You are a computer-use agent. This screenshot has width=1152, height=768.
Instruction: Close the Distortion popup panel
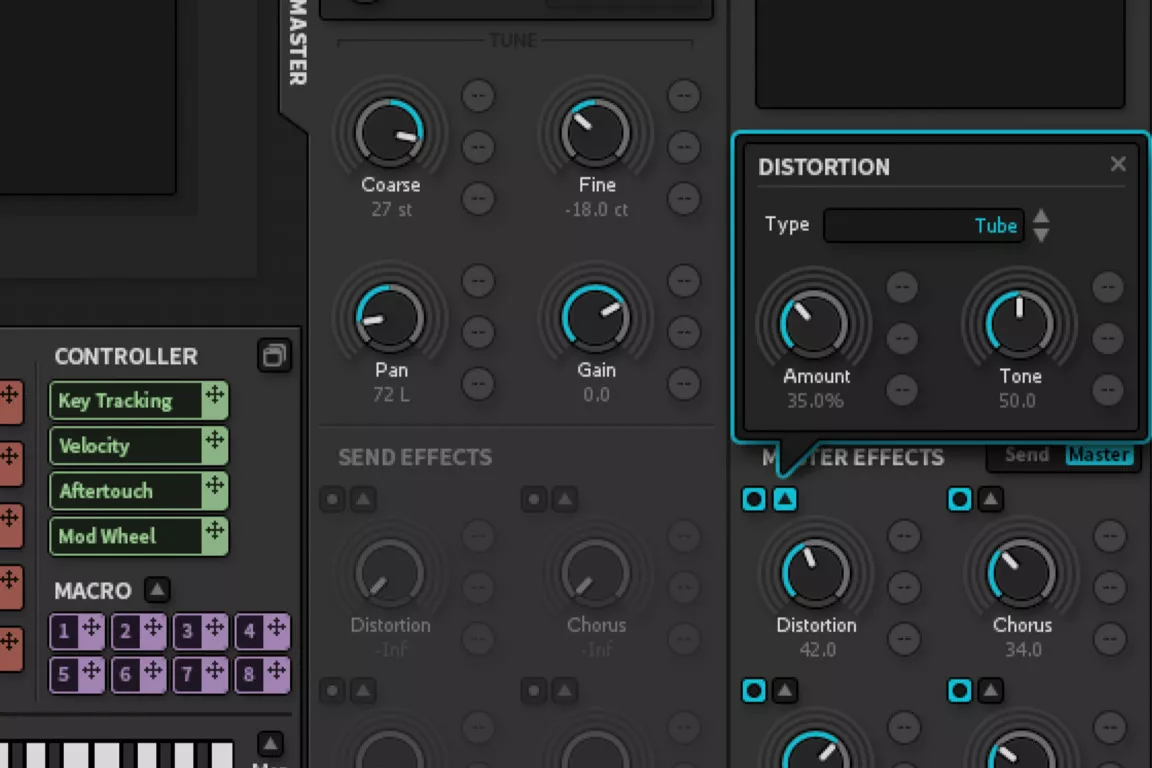tap(1118, 164)
